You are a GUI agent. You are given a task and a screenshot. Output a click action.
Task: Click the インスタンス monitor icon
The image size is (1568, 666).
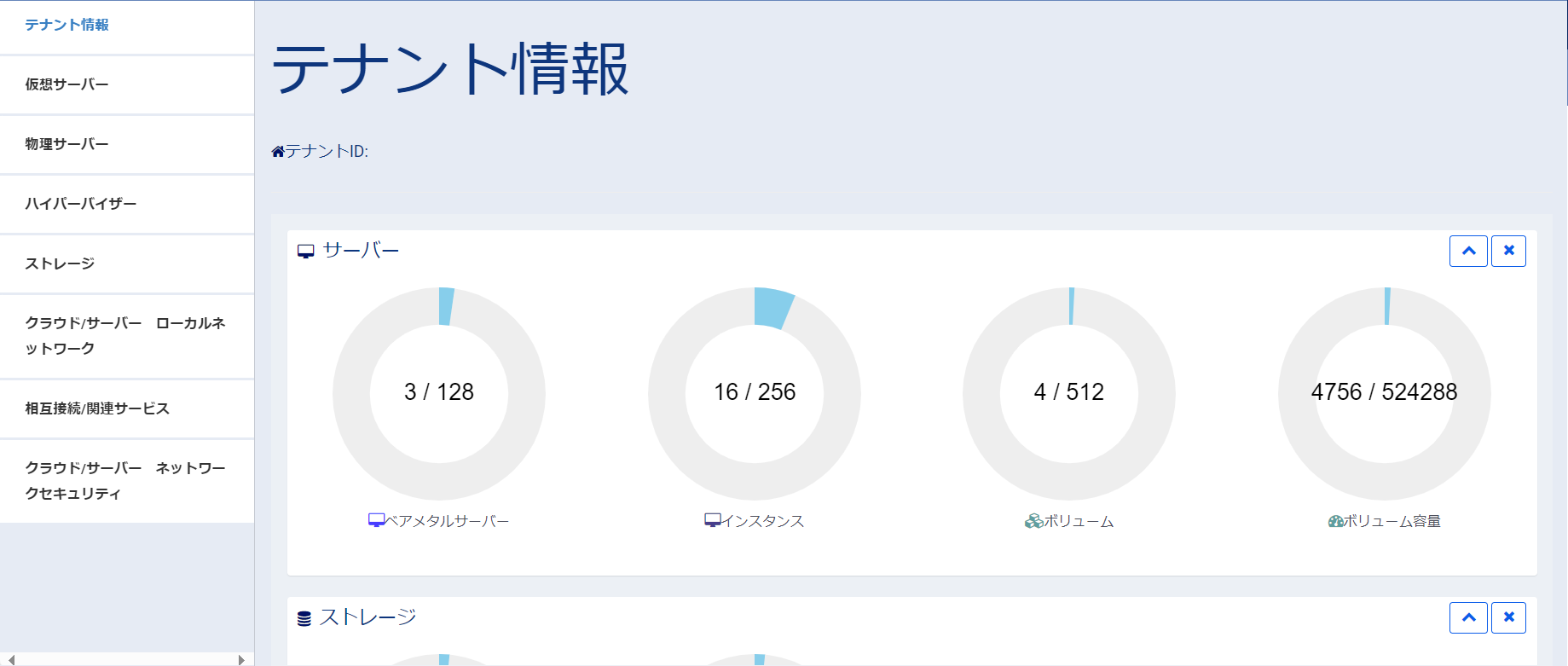coord(713,520)
